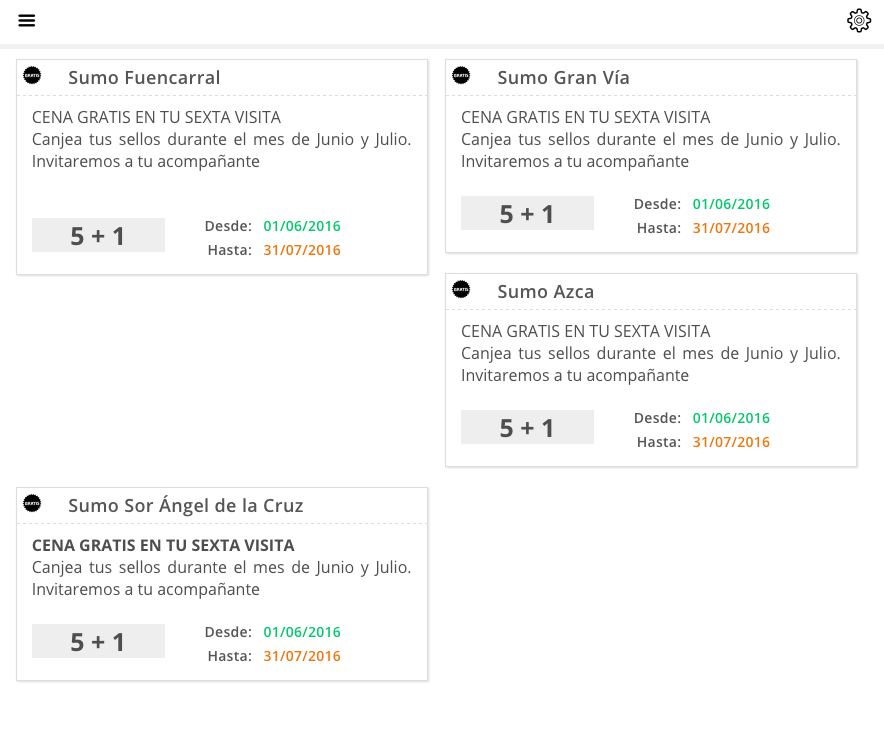Click the Sumo Azca gratis badge icon
The width and height of the screenshot is (884, 750).
pyautogui.click(x=461, y=289)
